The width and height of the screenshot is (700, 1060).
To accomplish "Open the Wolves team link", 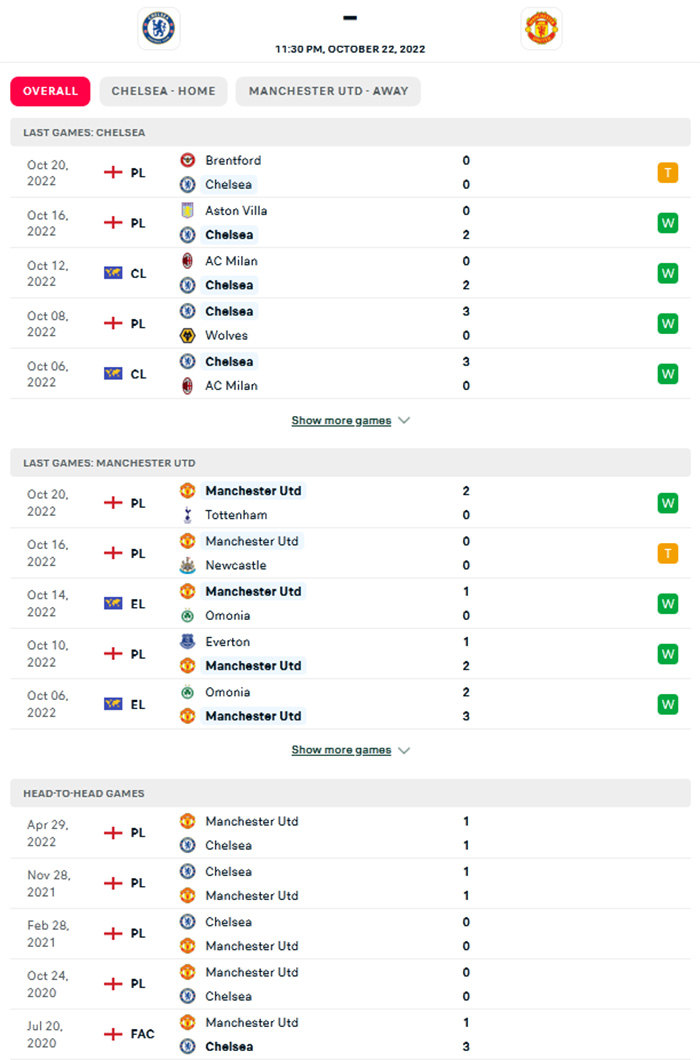I will click(226, 335).
